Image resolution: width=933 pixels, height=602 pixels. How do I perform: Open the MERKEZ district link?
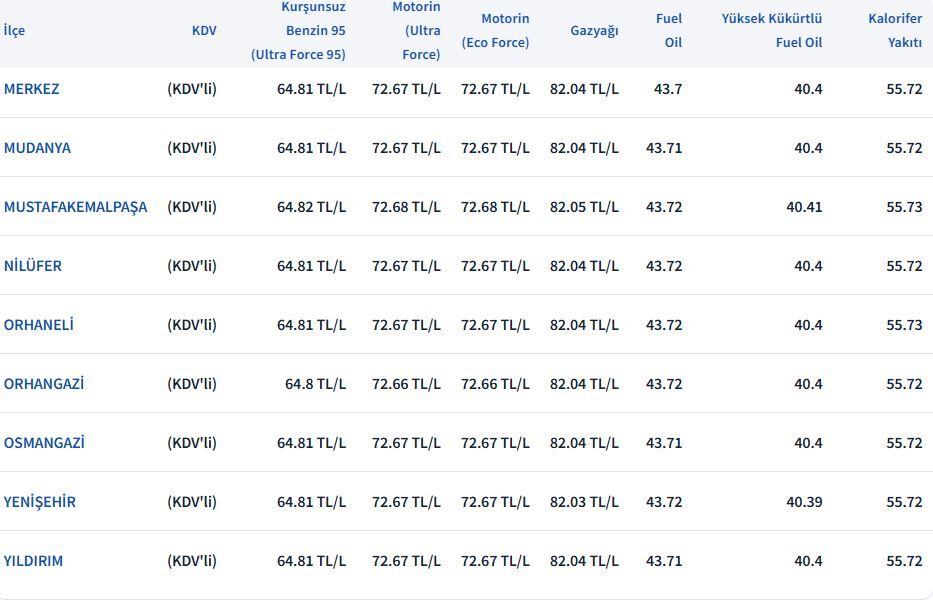click(32, 89)
